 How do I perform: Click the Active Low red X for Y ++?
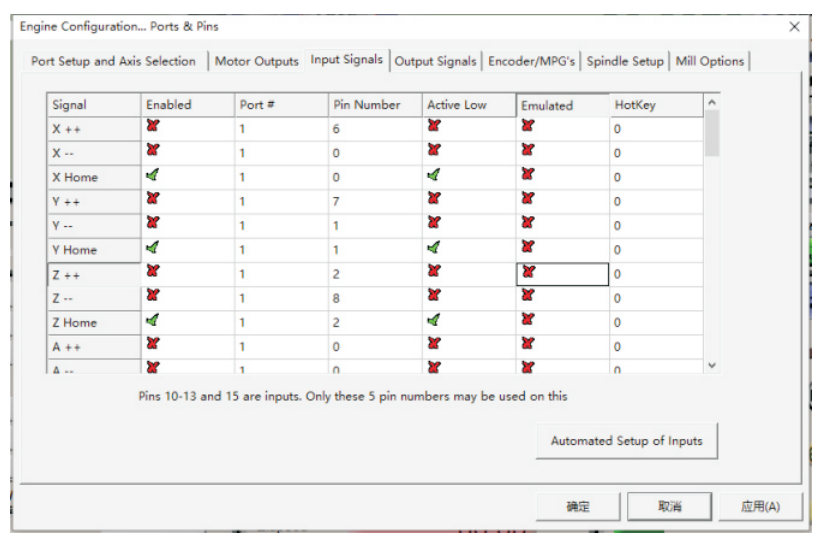(434, 199)
